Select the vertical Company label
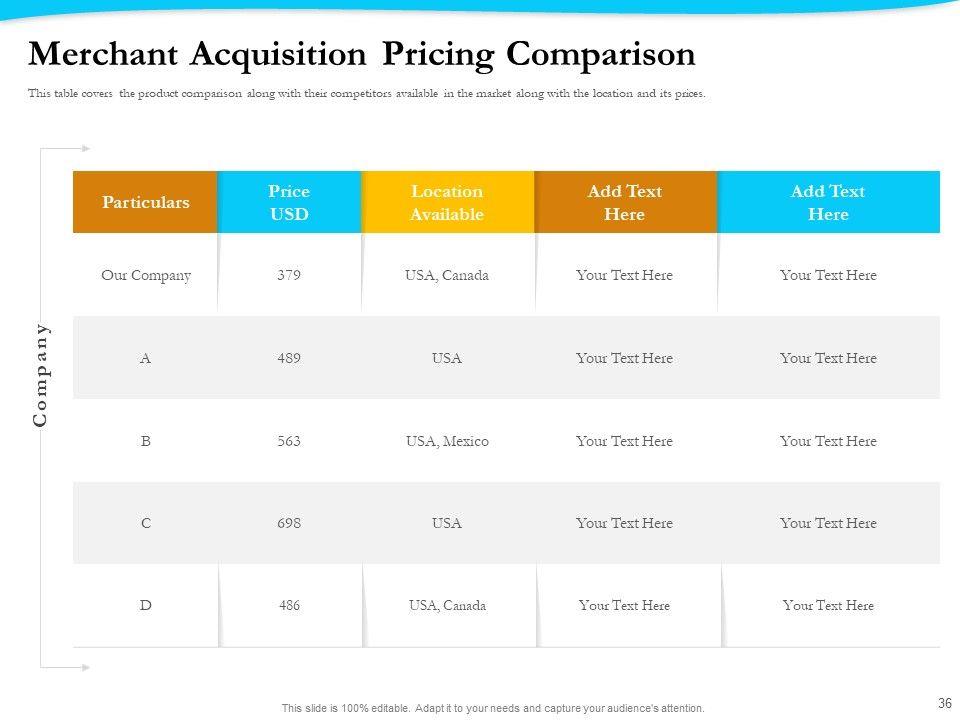This screenshot has width=960, height=720. click(41, 374)
